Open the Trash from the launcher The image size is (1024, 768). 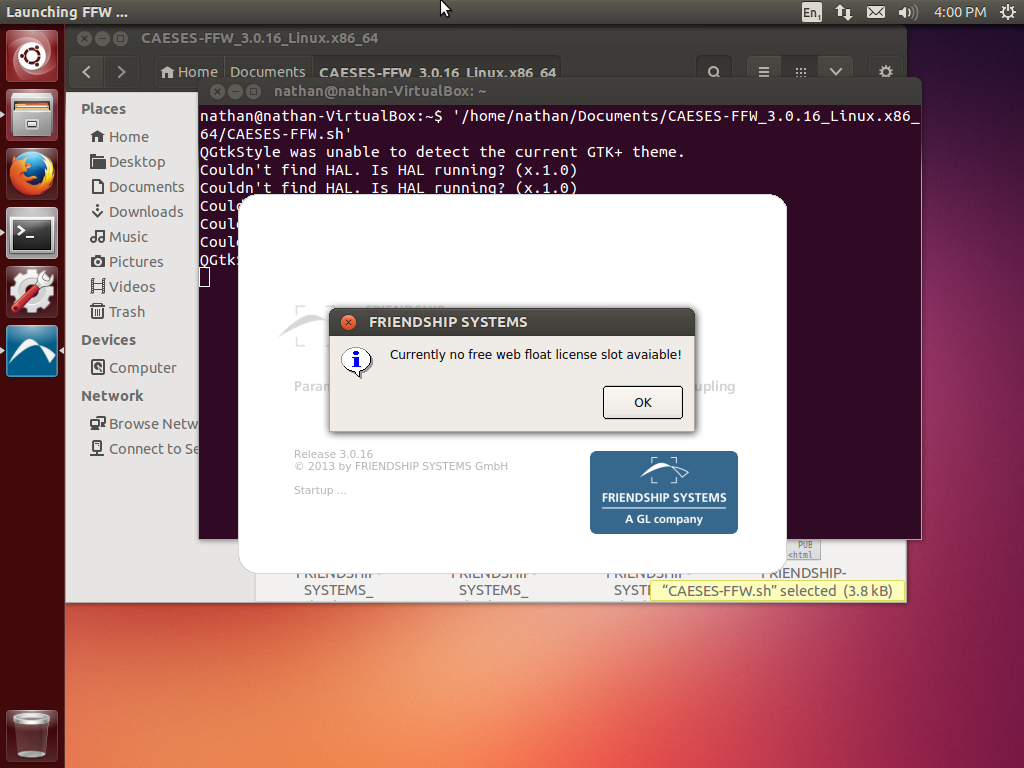[x=32, y=735]
